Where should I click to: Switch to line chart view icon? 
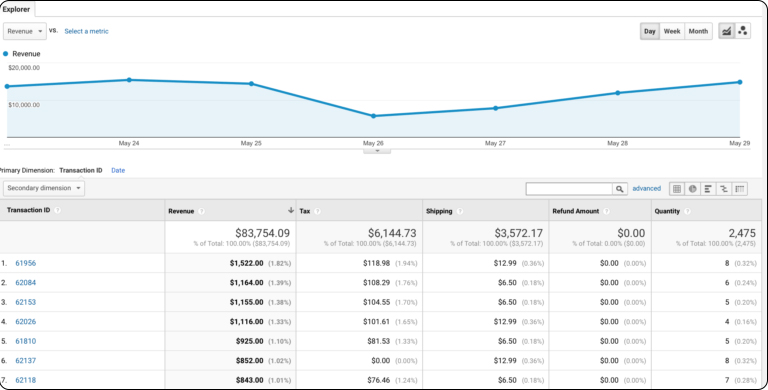[726, 31]
